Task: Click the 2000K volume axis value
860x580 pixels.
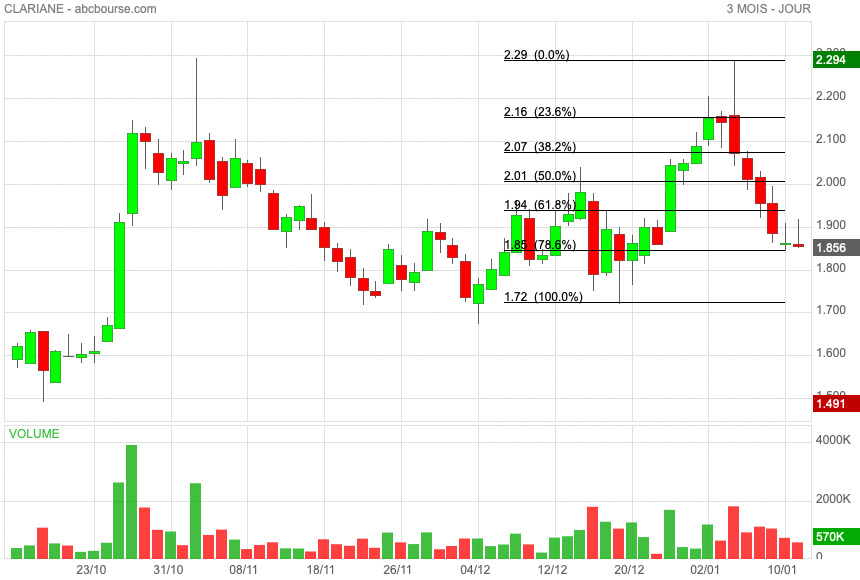Action: (x=833, y=499)
